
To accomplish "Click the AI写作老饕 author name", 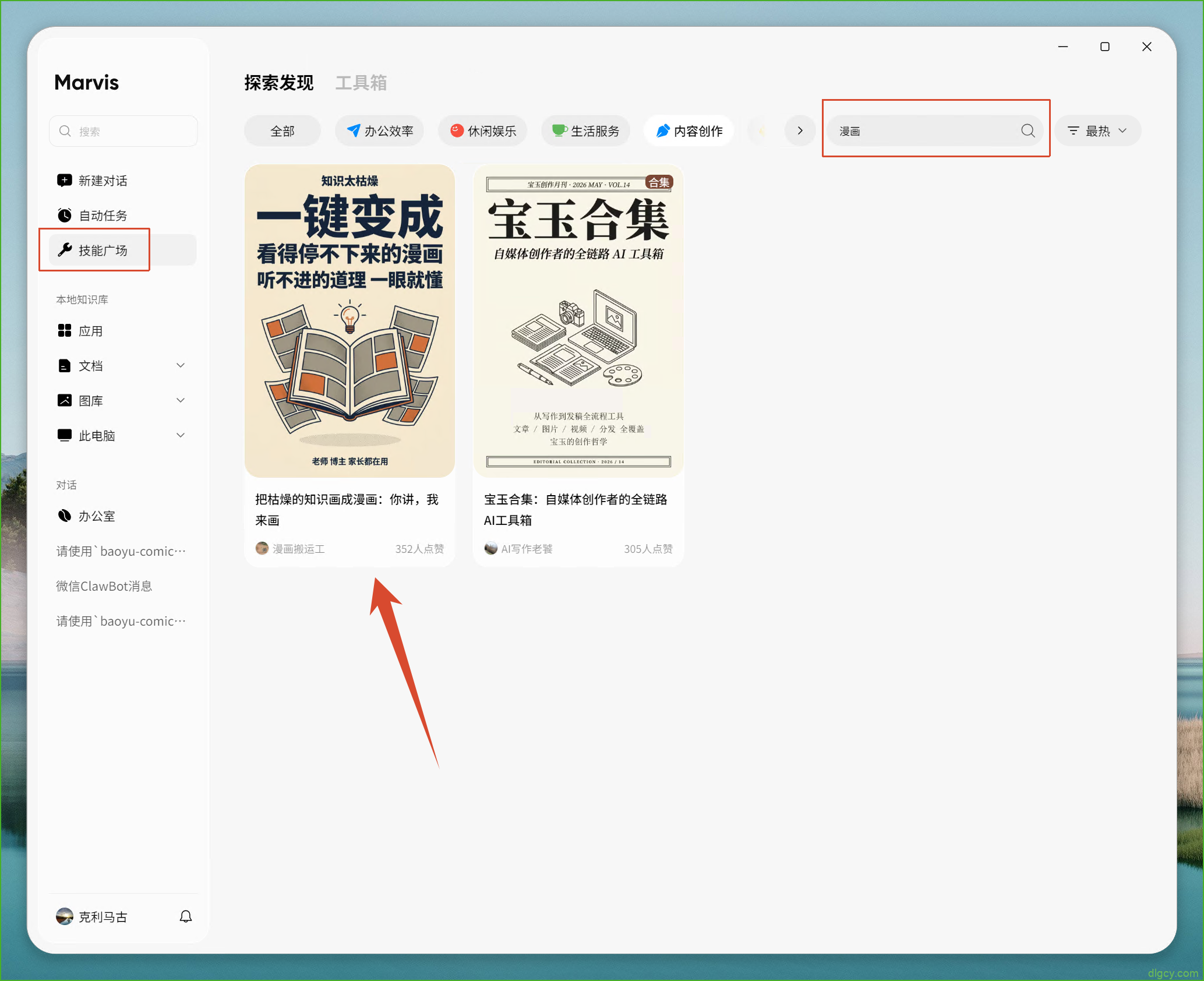I will tap(527, 549).
